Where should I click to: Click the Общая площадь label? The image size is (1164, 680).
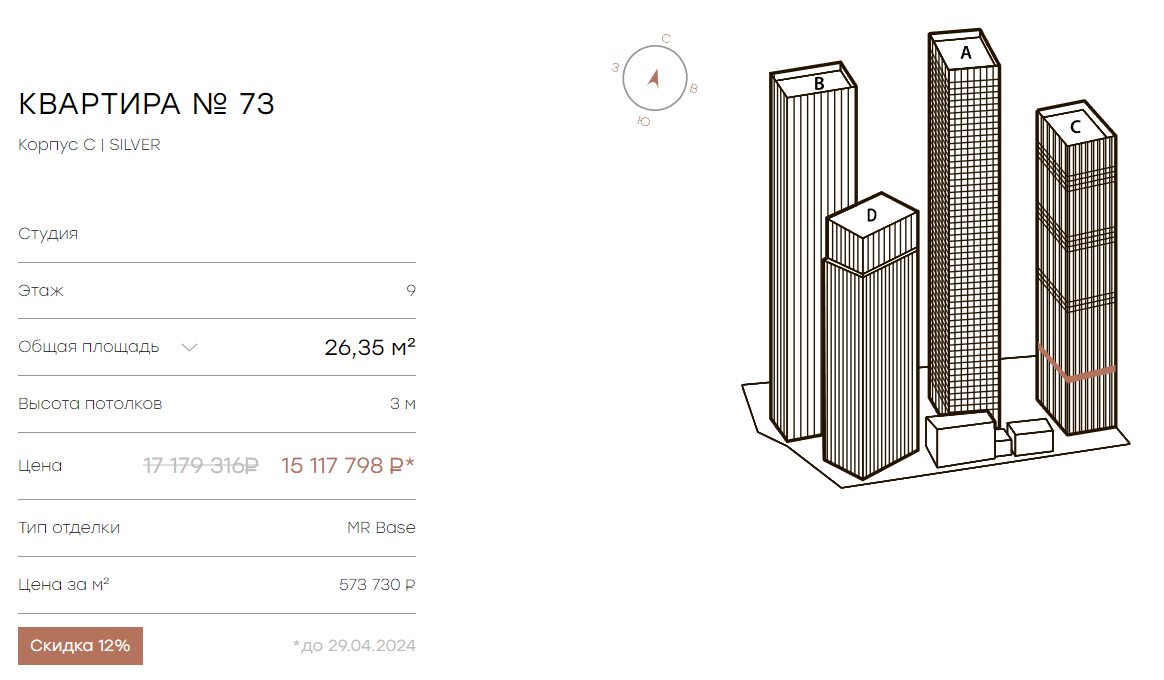[x=88, y=347]
